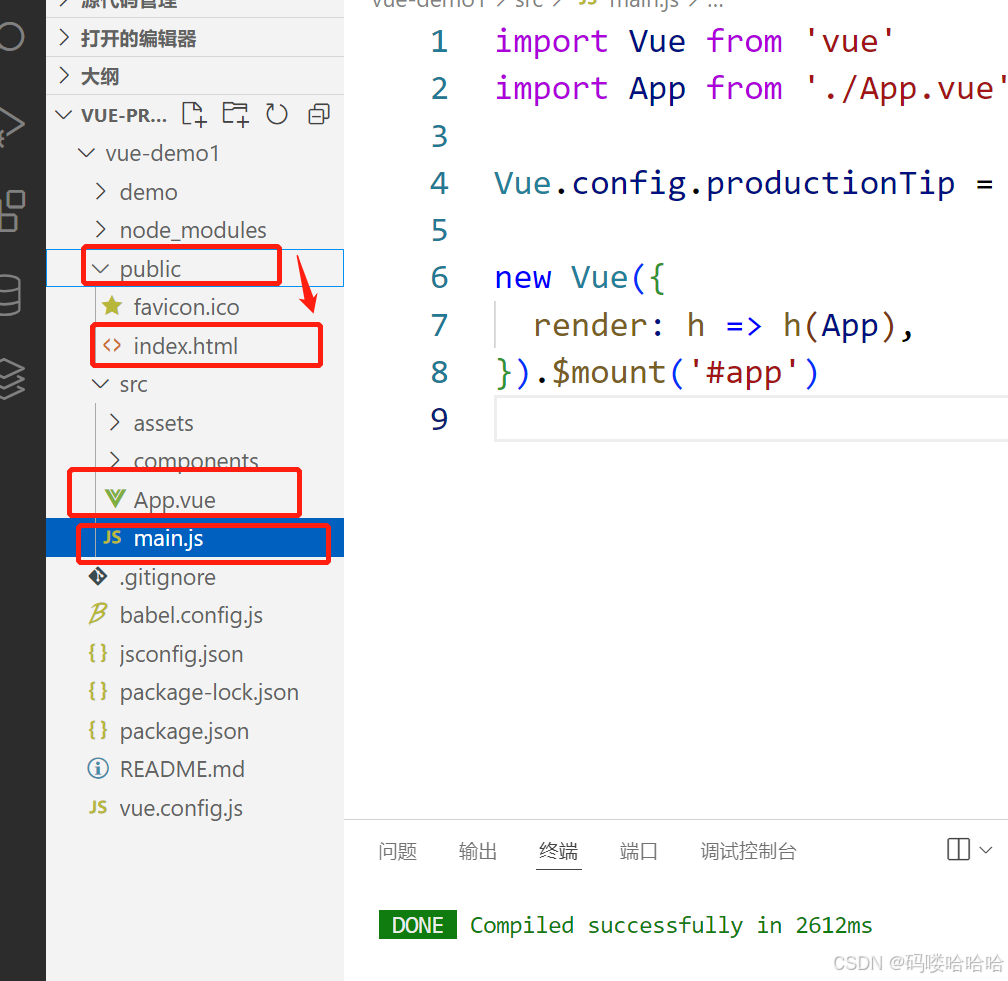Click the star icon beside favicon.ico

[113, 307]
